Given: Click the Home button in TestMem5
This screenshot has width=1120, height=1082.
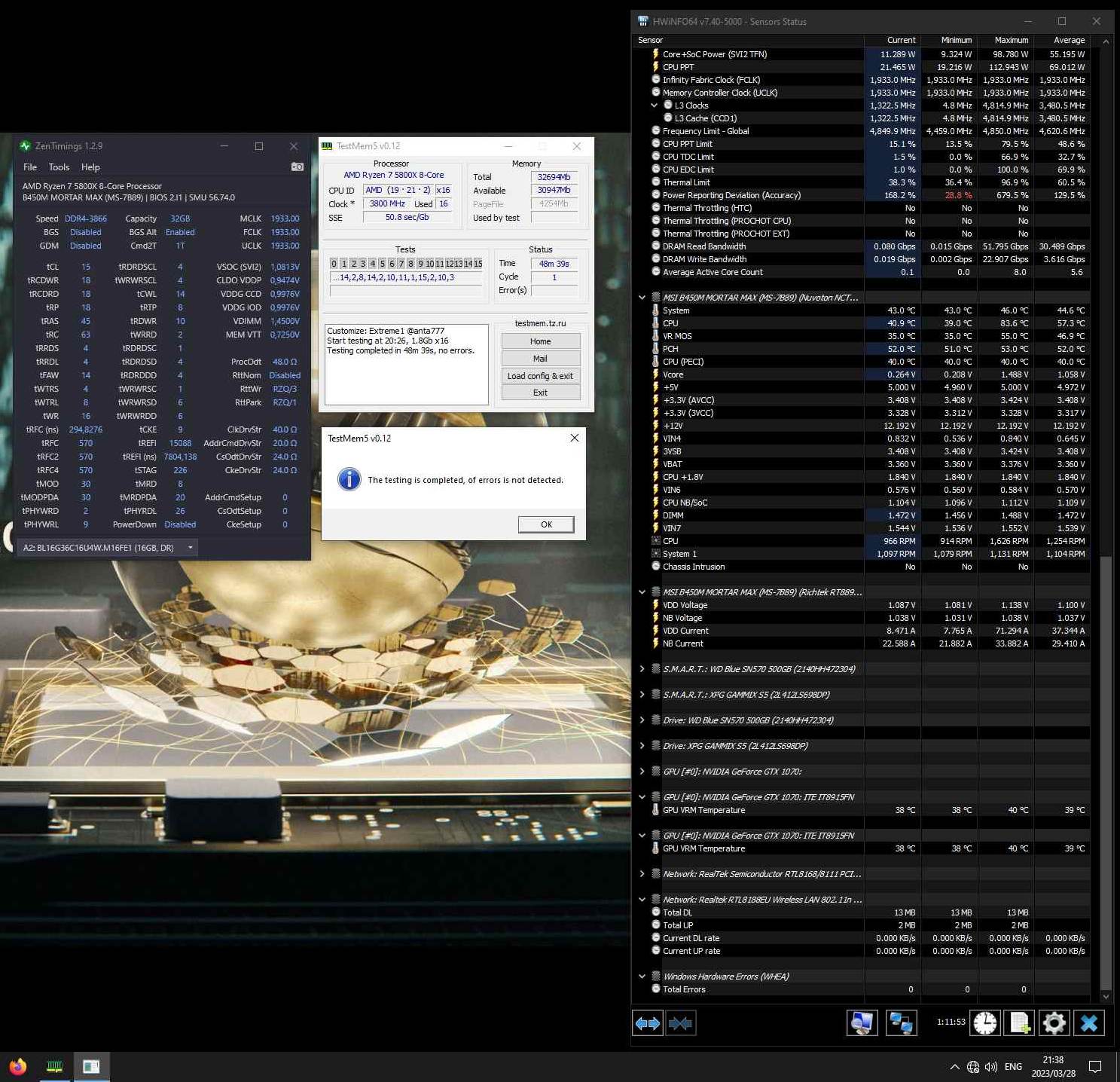Looking at the screenshot, I should (x=540, y=341).
